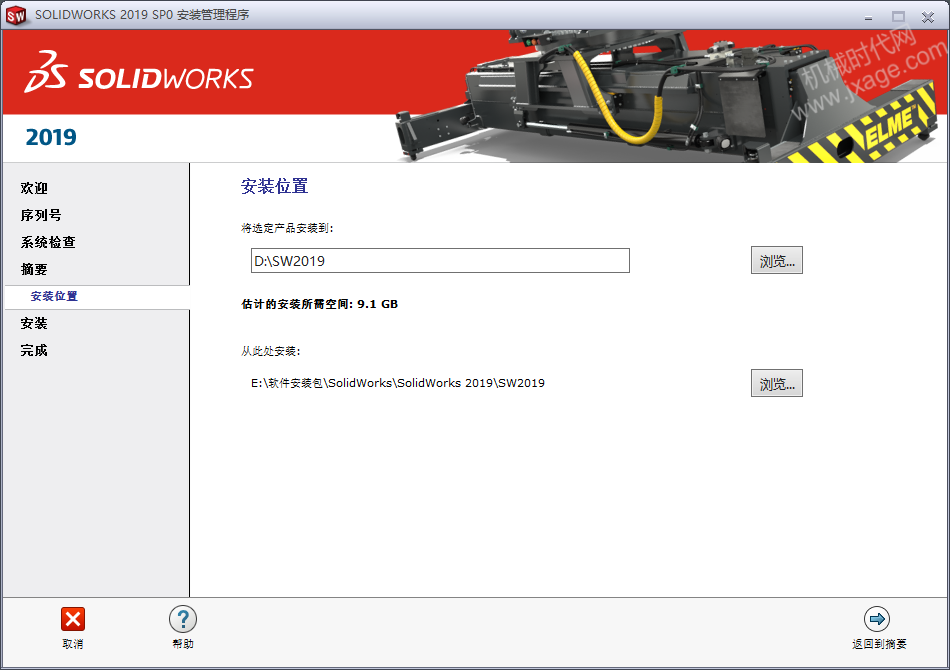The width and height of the screenshot is (950, 670).
Task: Select the 系统检查 step in the sidebar
Action: pyautogui.click(x=48, y=242)
